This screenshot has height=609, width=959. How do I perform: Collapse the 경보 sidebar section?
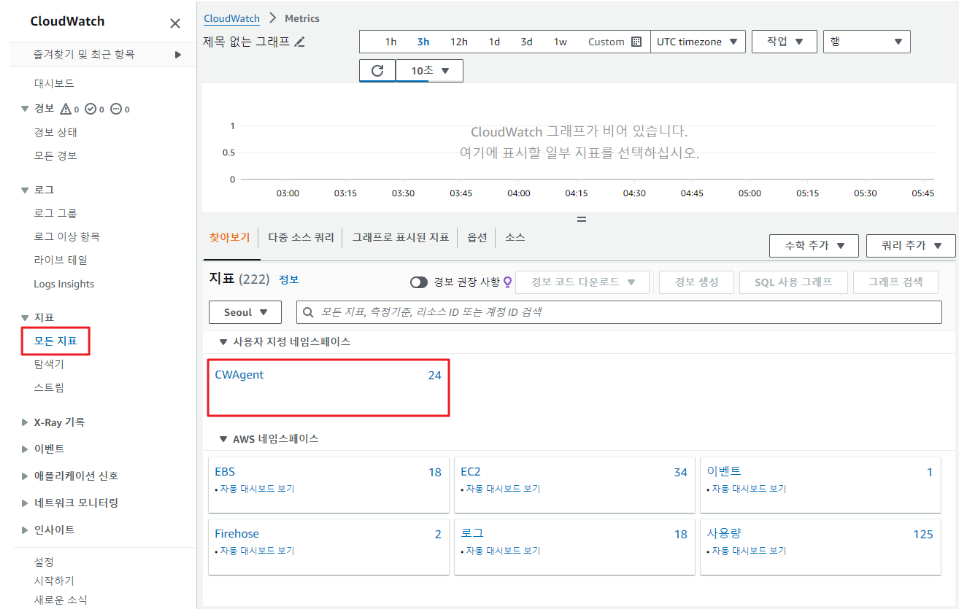coord(24,109)
